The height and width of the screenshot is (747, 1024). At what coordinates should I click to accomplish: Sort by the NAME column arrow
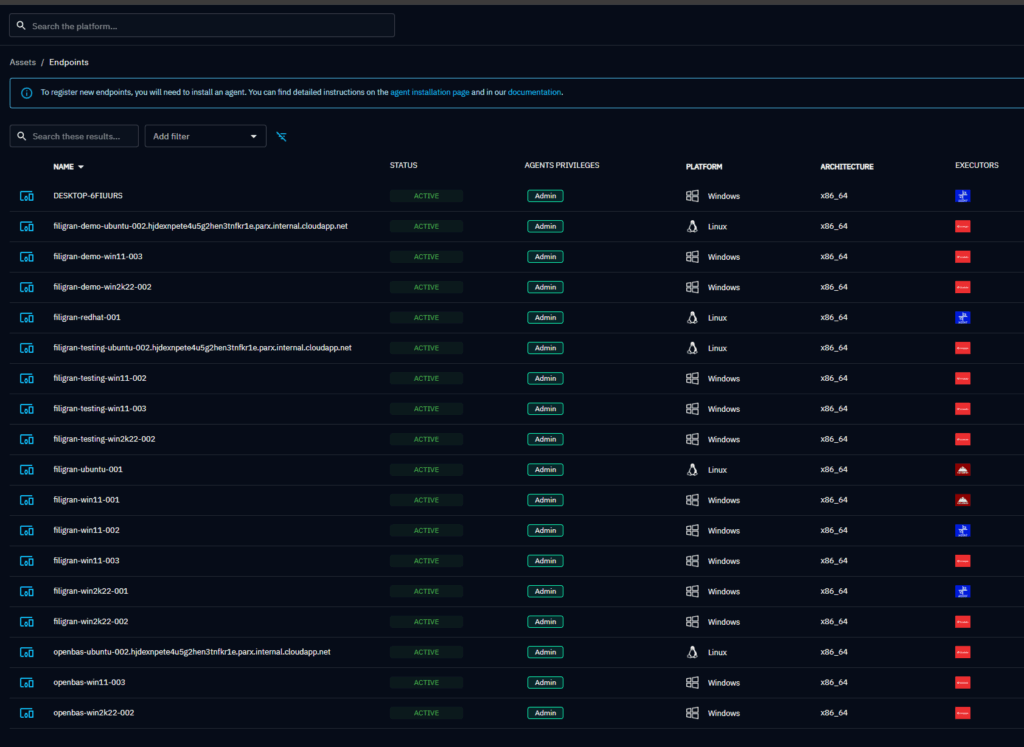81,167
